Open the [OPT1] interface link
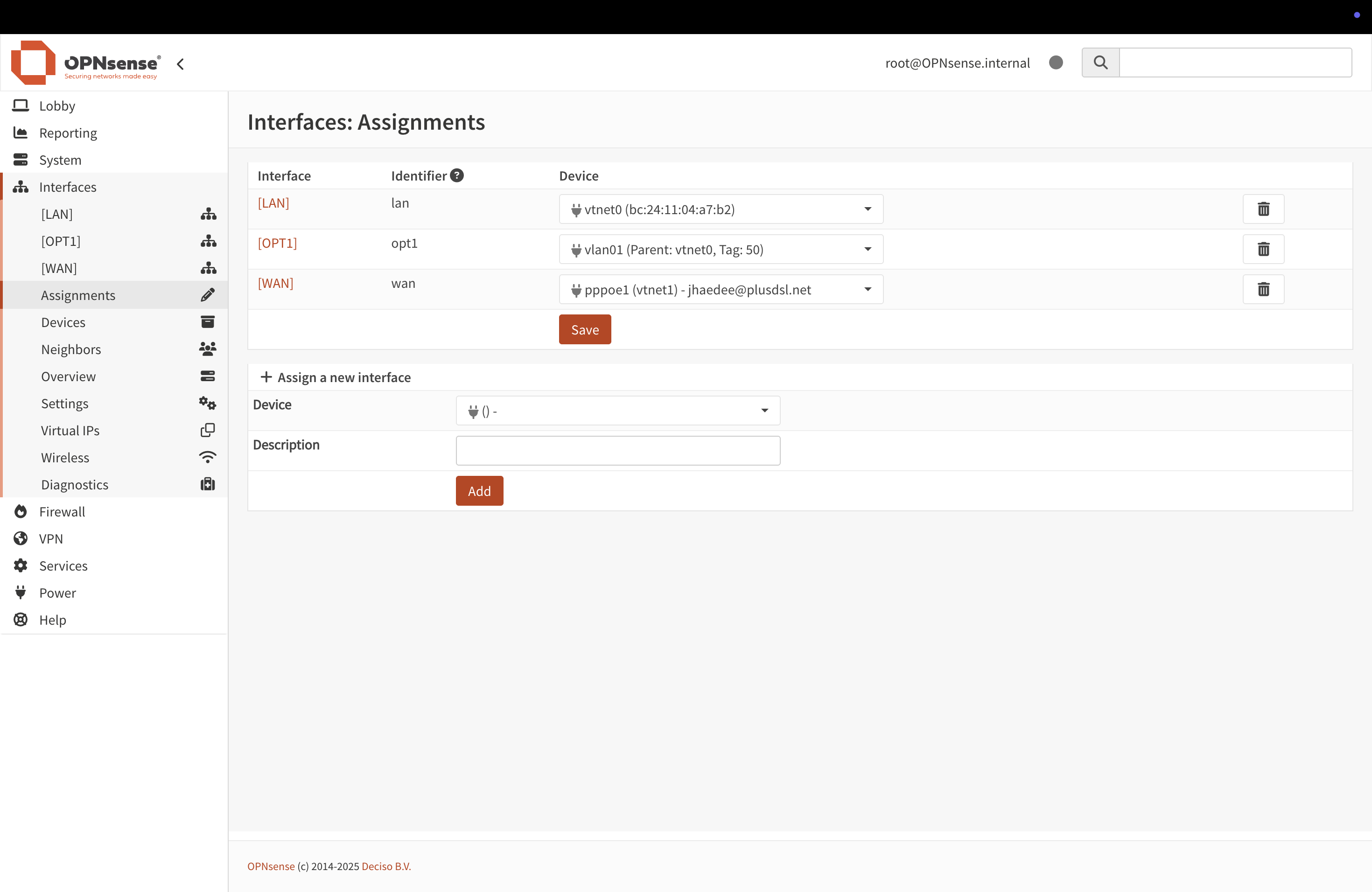This screenshot has height=892, width=1372. [x=277, y=243]
